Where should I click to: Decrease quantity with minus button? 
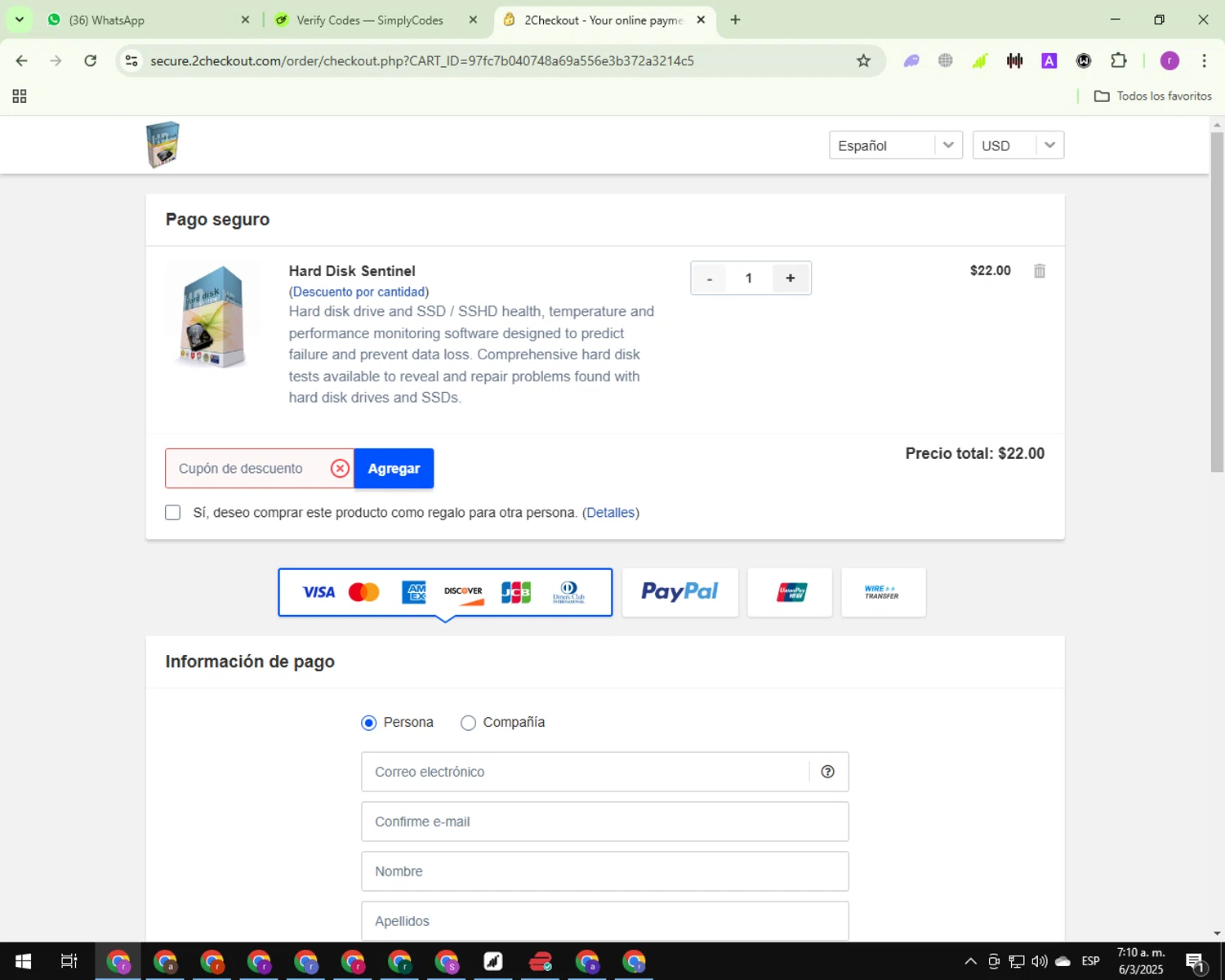tap(710, 278)
